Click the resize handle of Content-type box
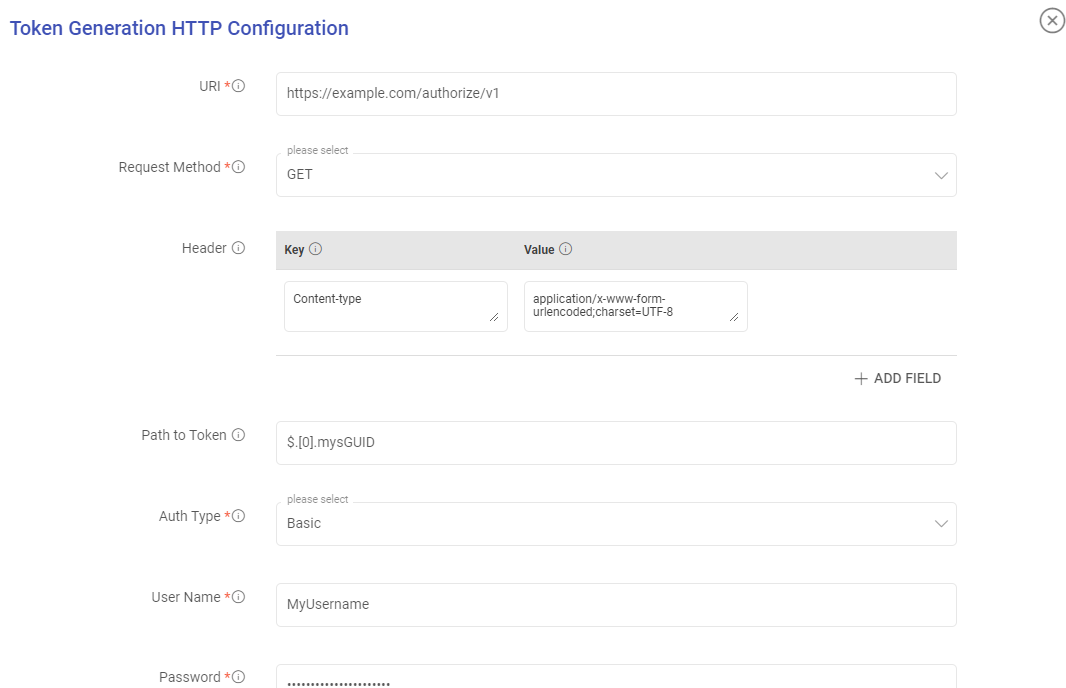 [494, 317]
